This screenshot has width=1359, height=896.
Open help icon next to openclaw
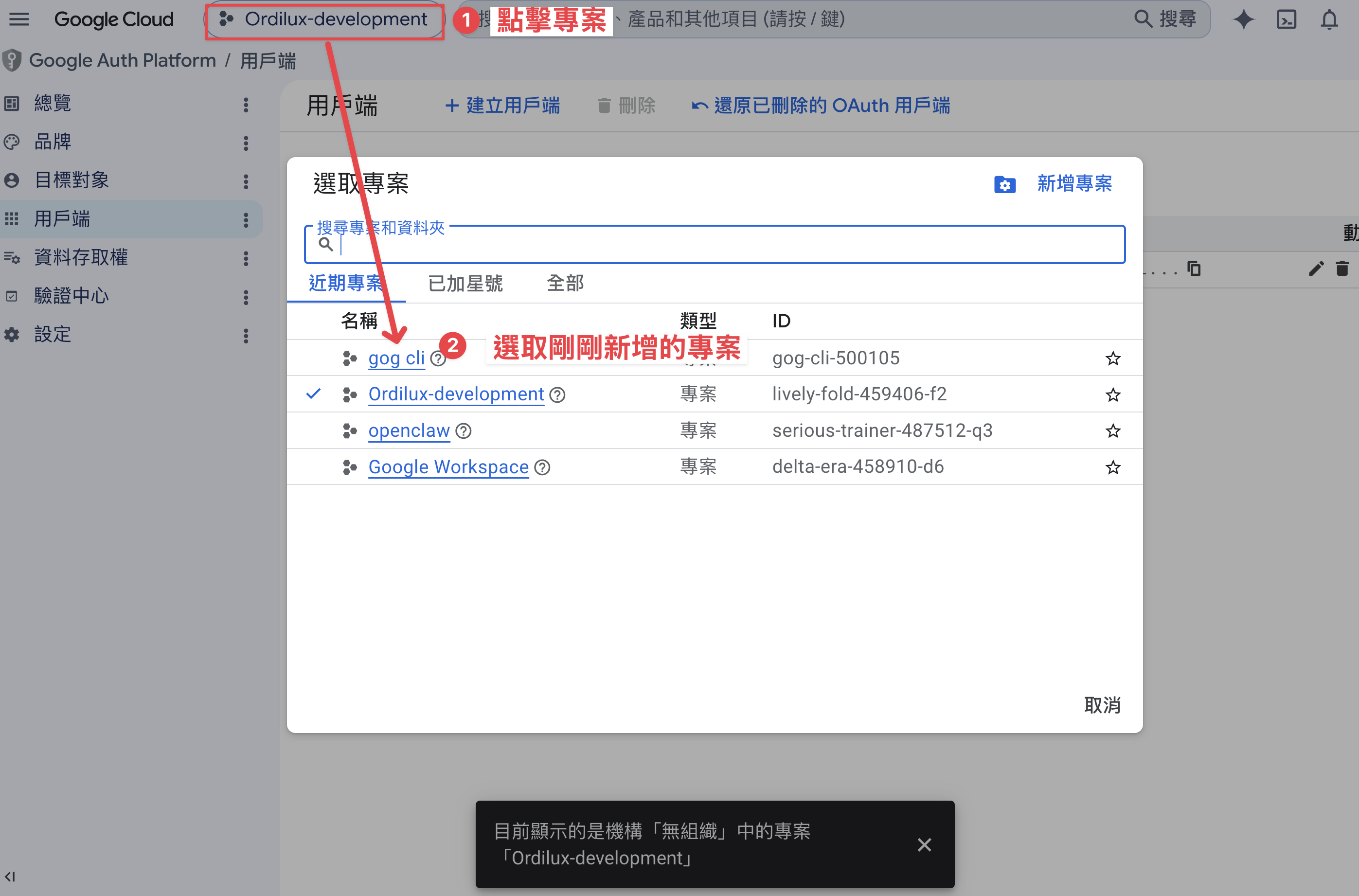coord(463,431)
